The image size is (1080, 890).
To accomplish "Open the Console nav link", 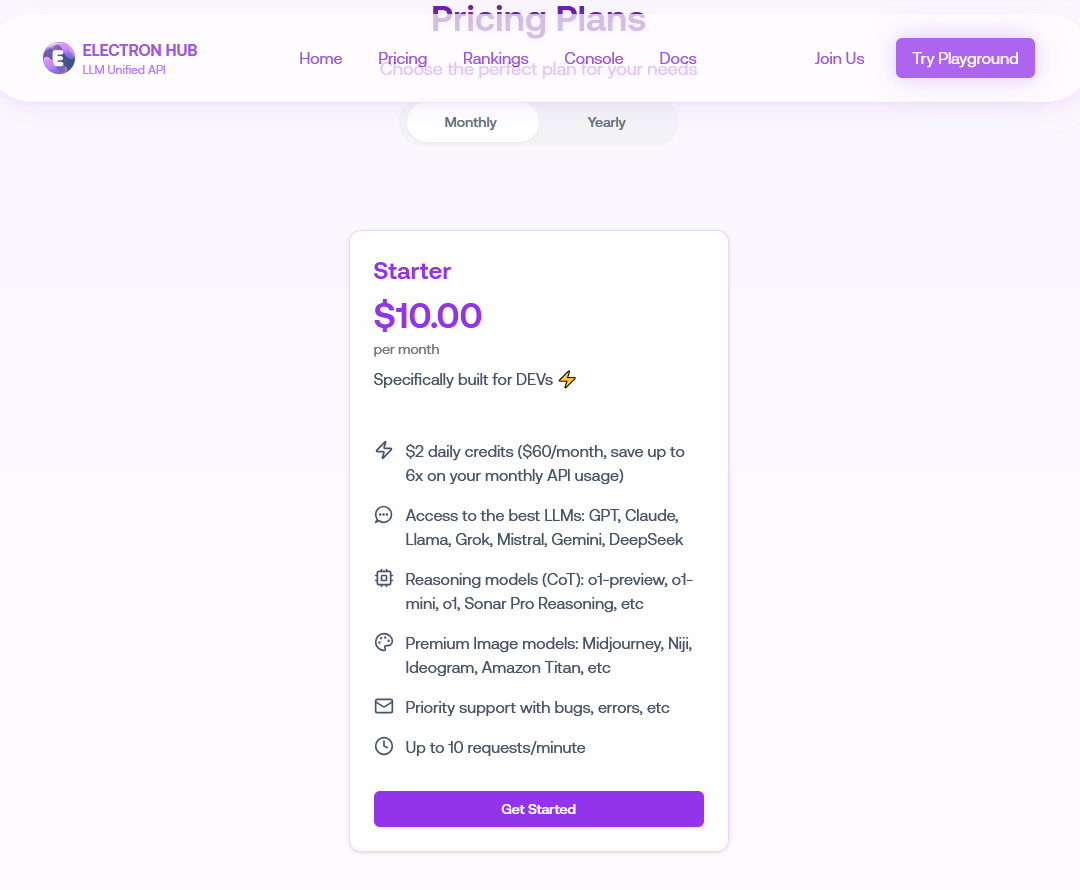I will [594, 59].
